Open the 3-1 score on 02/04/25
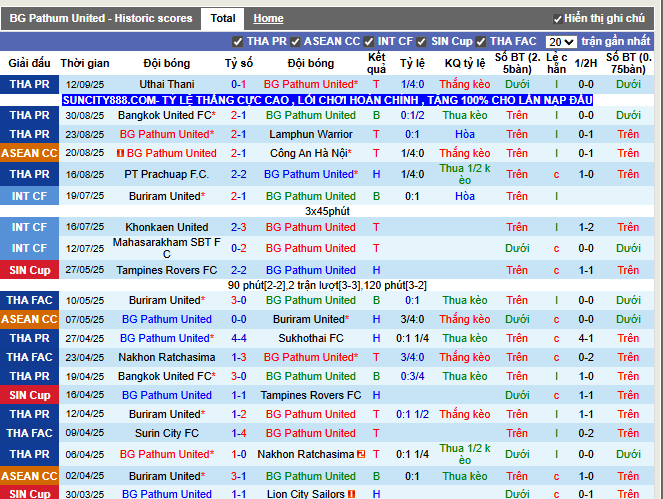The height and width of the screenshot is (499, 663). coord(238,476)
